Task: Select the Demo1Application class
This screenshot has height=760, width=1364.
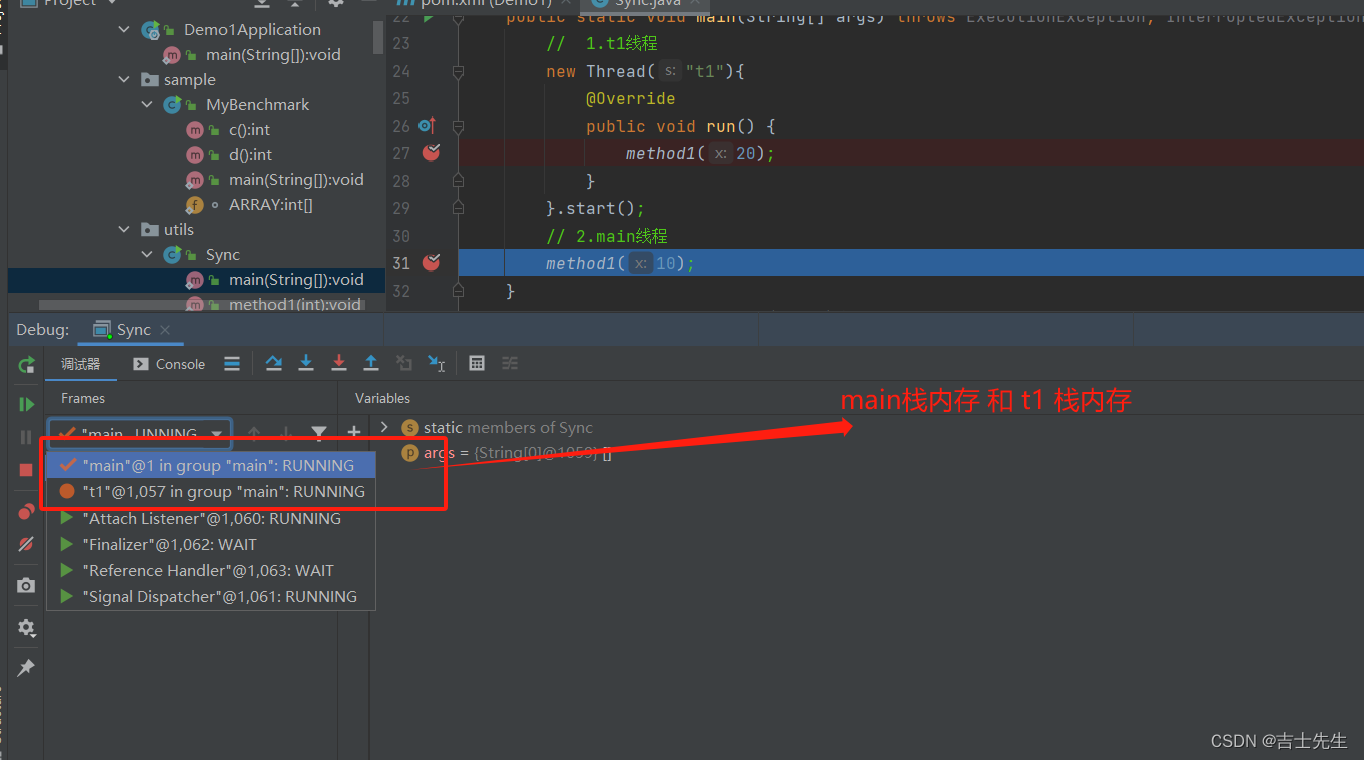Action: pos(252,30)
